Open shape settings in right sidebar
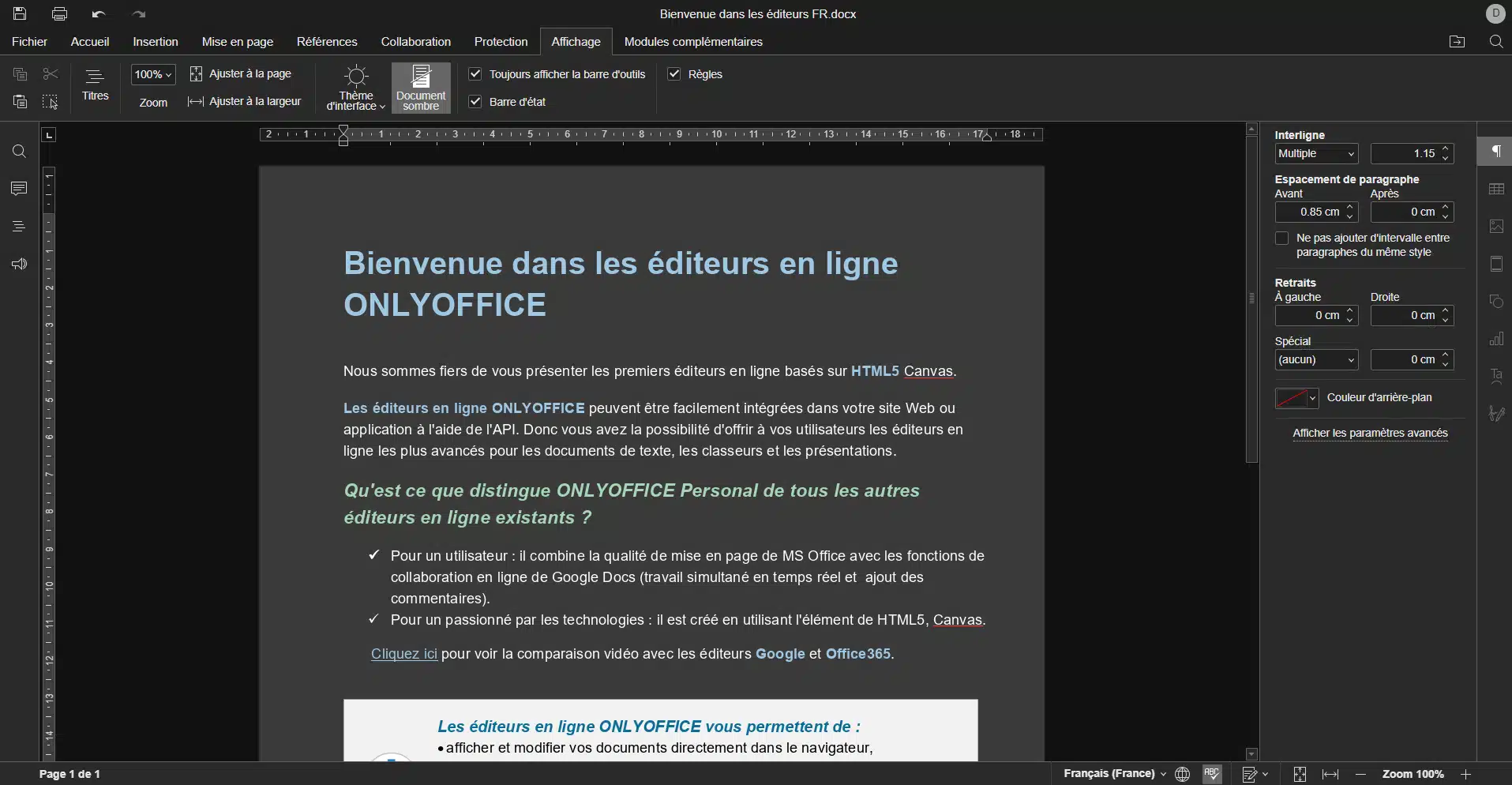Image resolution: width=1512 pixels, height=785 pixels. click(x=1495, y=302)
